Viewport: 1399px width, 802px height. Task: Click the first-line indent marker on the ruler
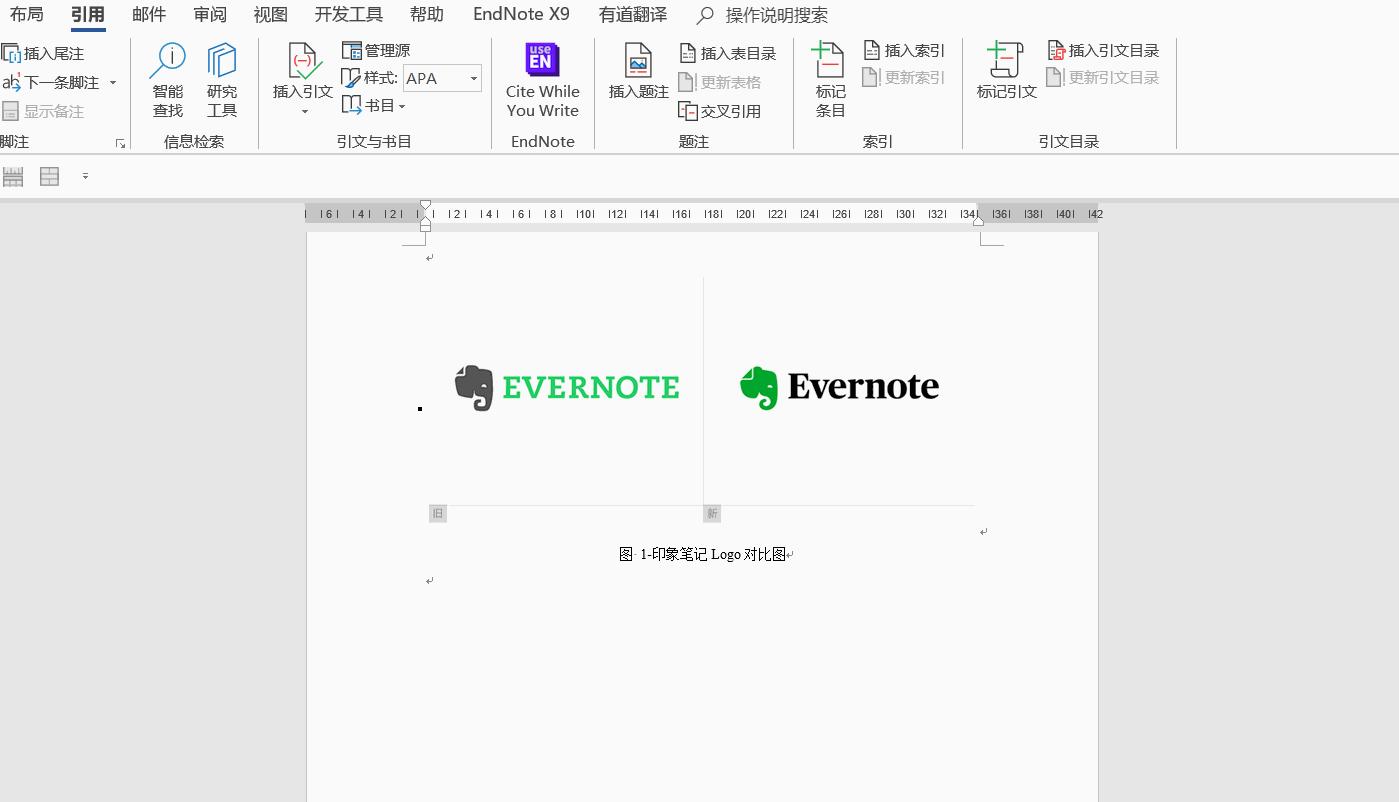coord(426,206)
